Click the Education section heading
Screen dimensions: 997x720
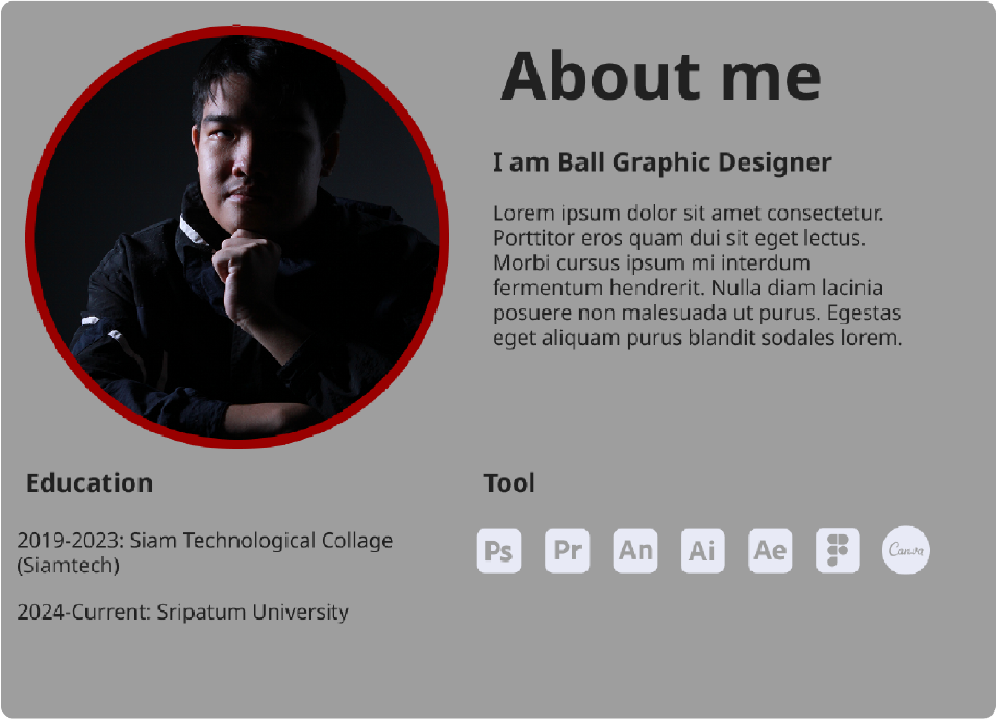click(90, 483)
